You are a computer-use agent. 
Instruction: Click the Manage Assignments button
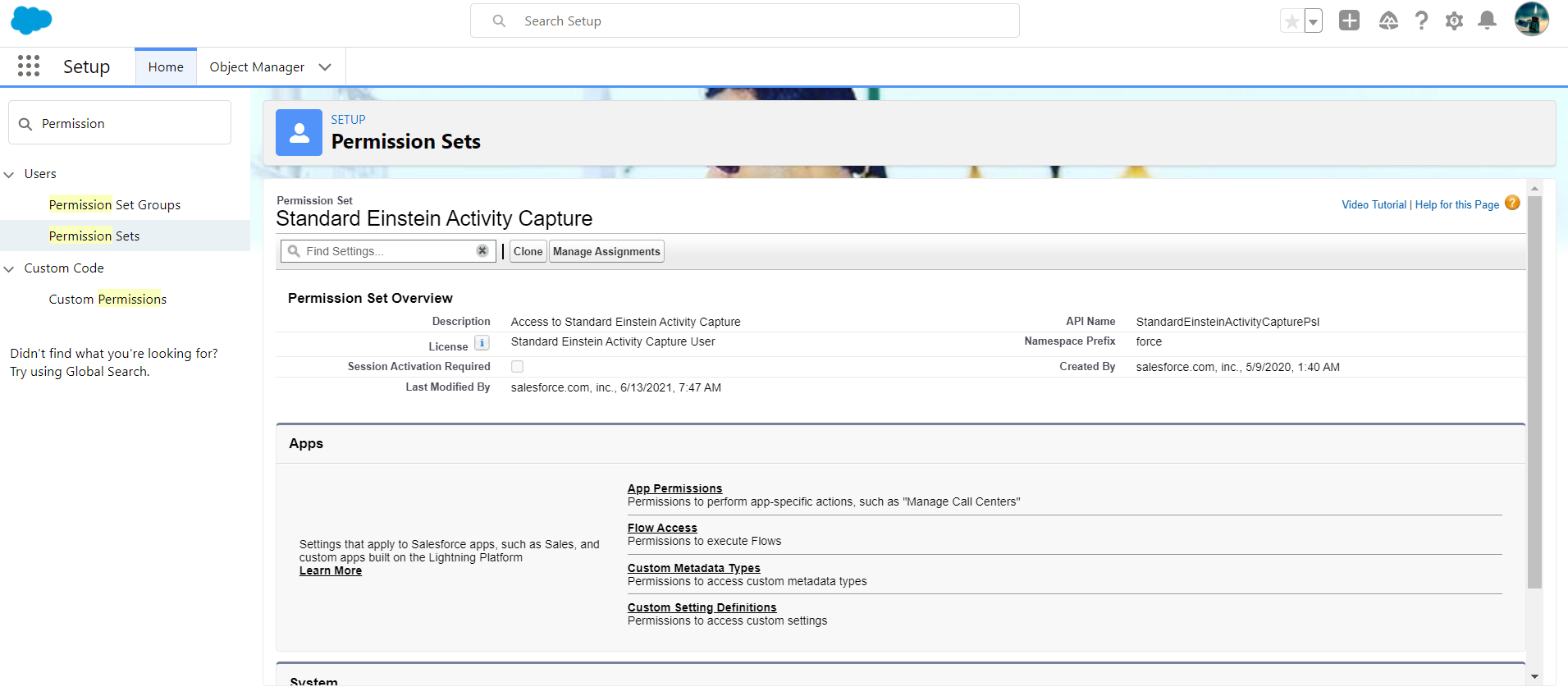click(606, 251)
